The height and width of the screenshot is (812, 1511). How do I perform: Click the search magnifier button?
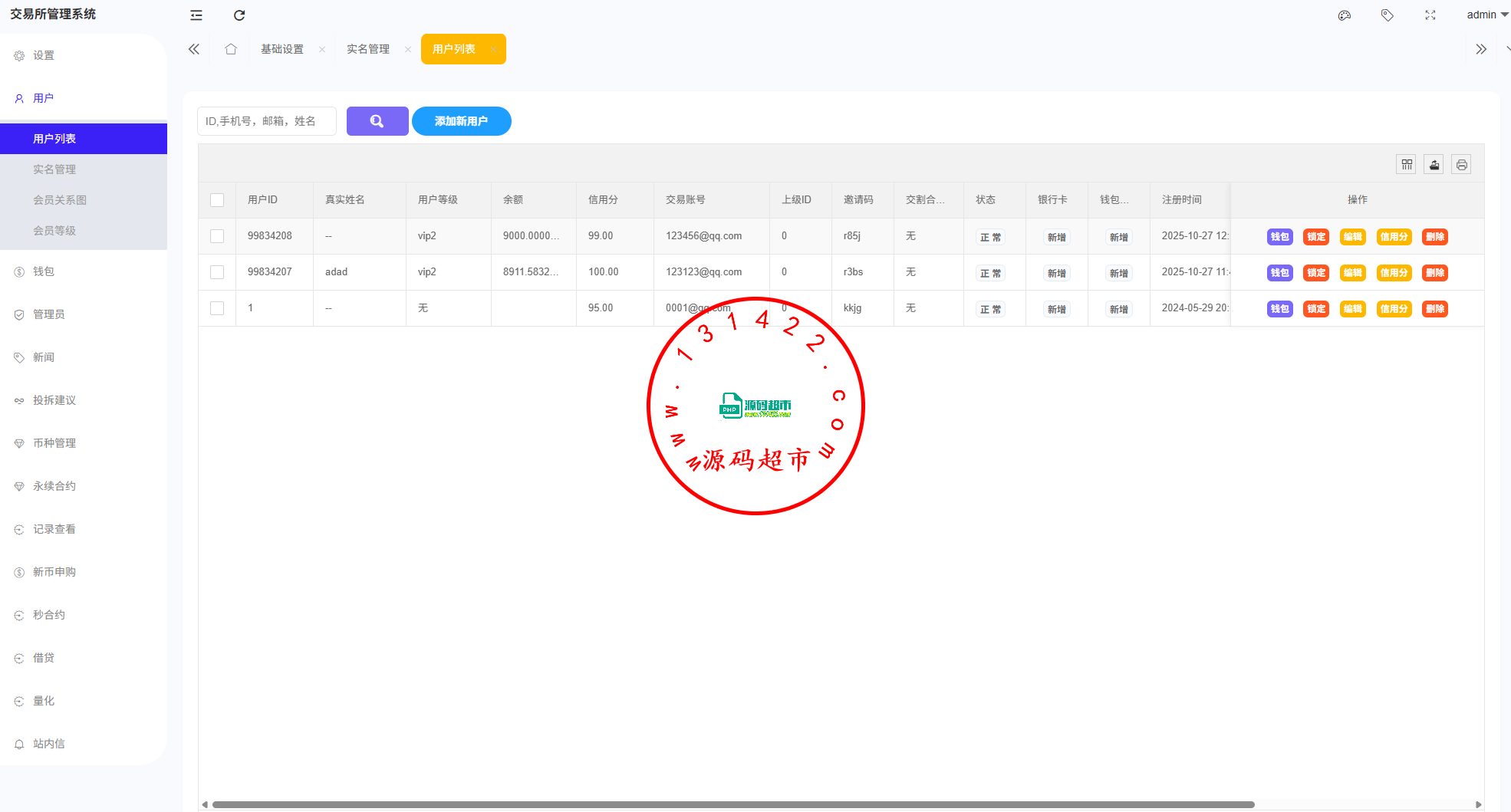coord(377,121)
